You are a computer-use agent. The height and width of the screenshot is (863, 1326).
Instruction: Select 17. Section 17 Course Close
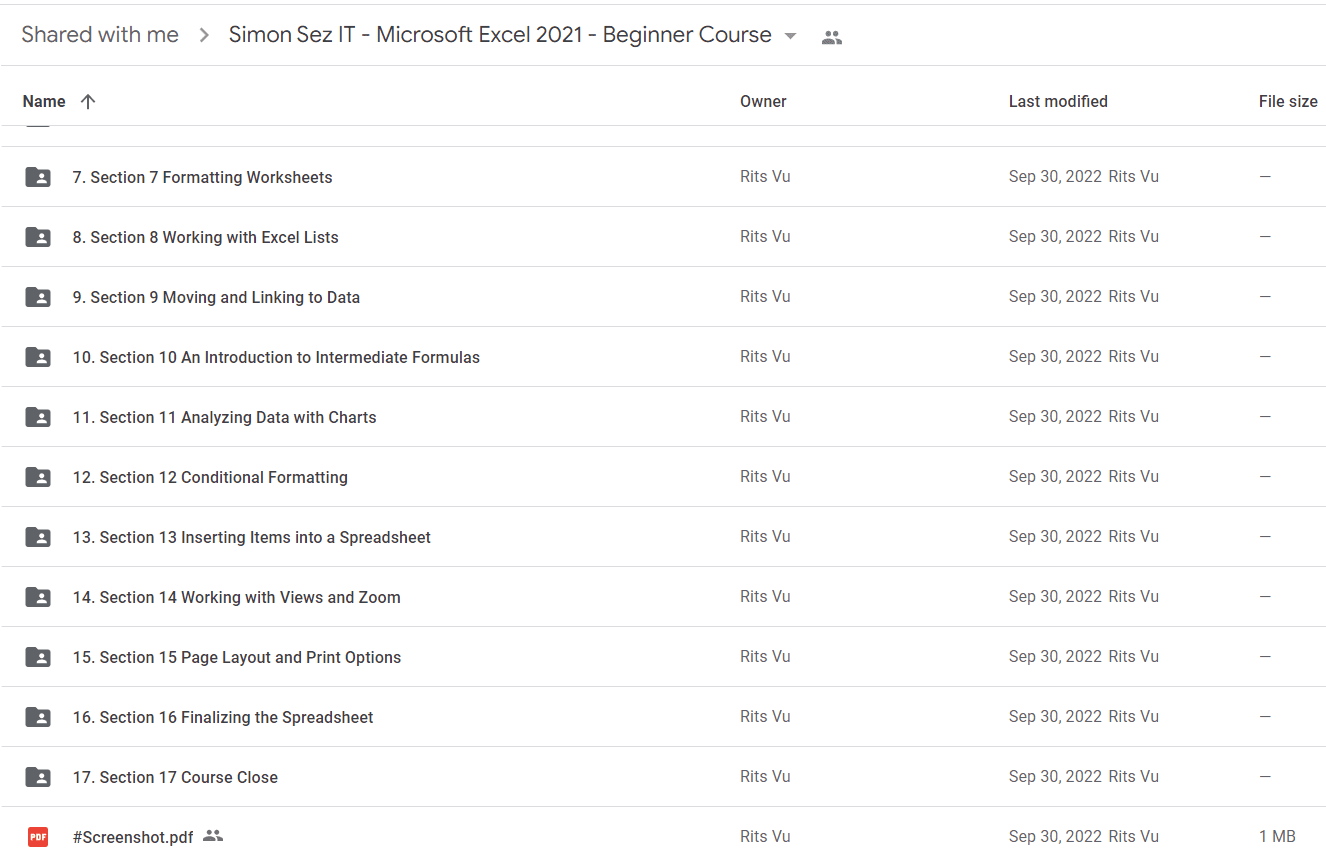coord(175,777)
